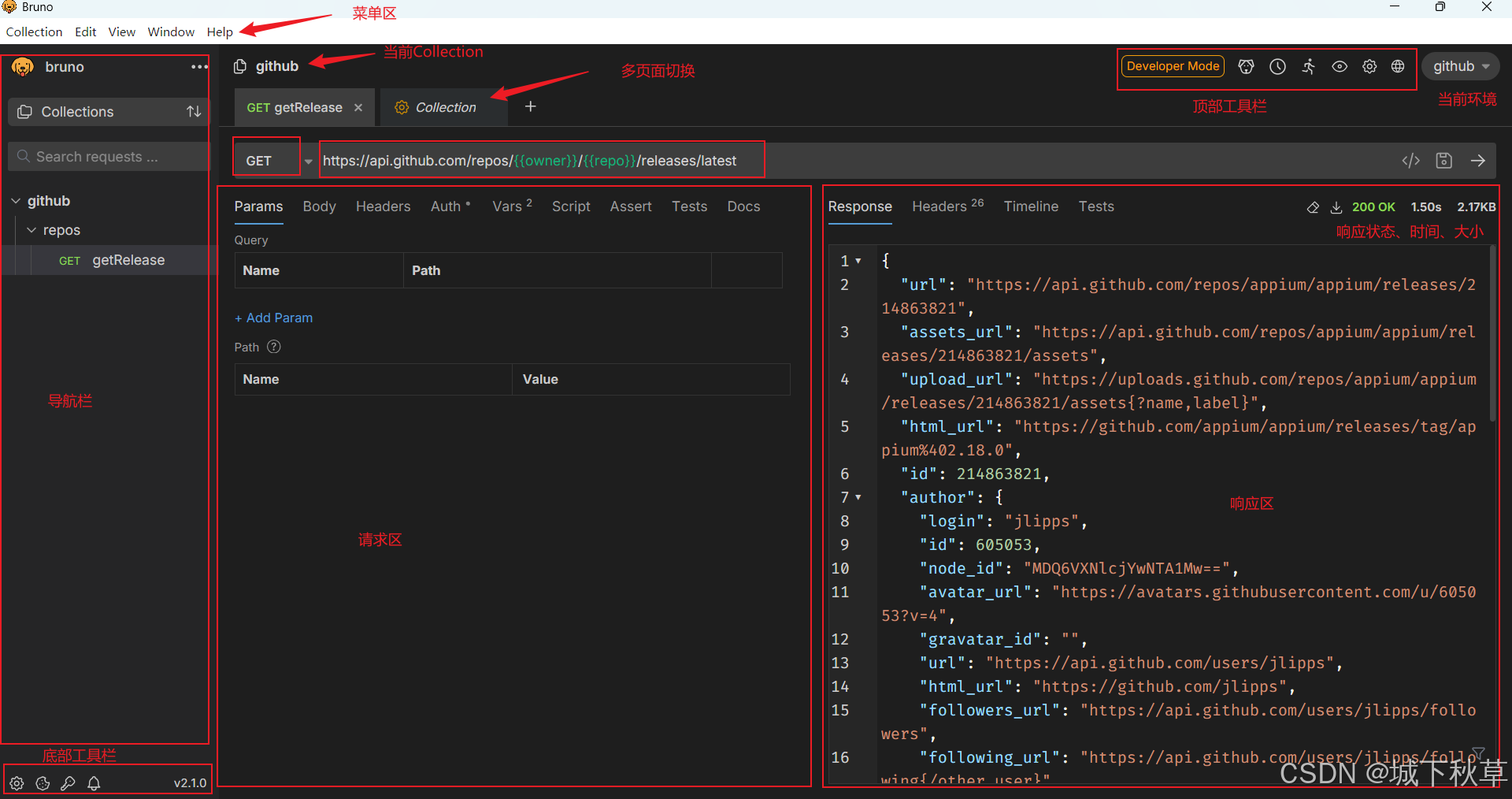1512x799 pixels.
Task: Generate code with the </> icon
Action: [1411, 161]
